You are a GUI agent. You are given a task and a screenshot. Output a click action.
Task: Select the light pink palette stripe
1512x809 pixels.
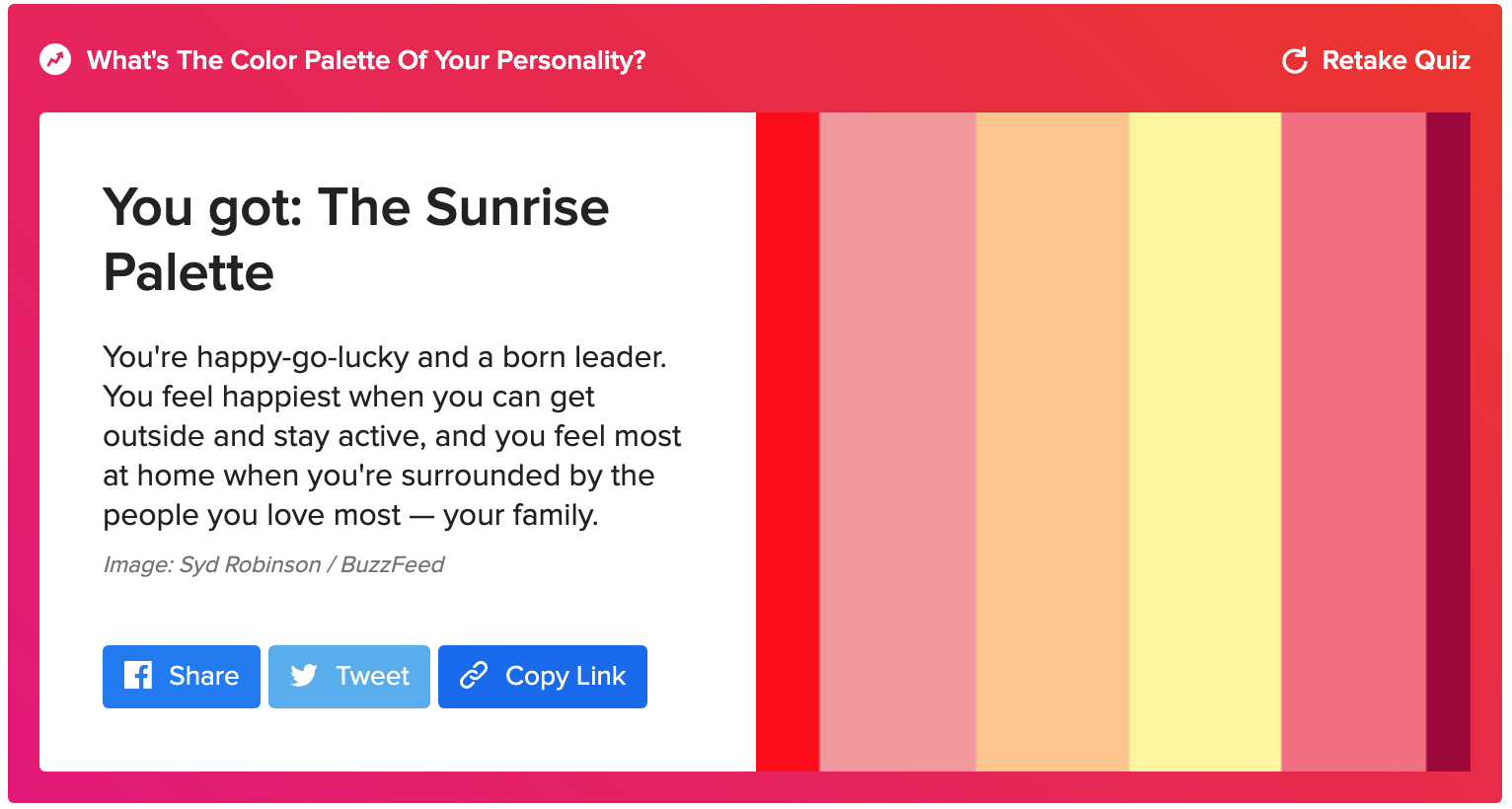coord(897,442)
